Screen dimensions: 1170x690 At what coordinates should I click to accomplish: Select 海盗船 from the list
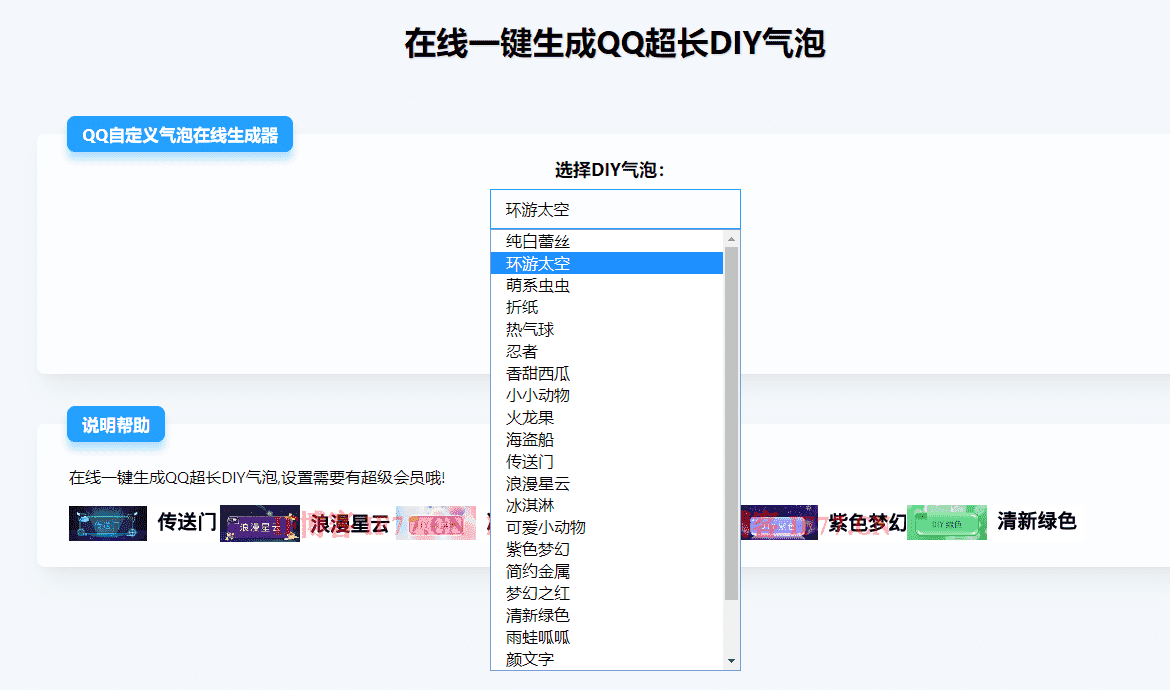coord(607,439)
